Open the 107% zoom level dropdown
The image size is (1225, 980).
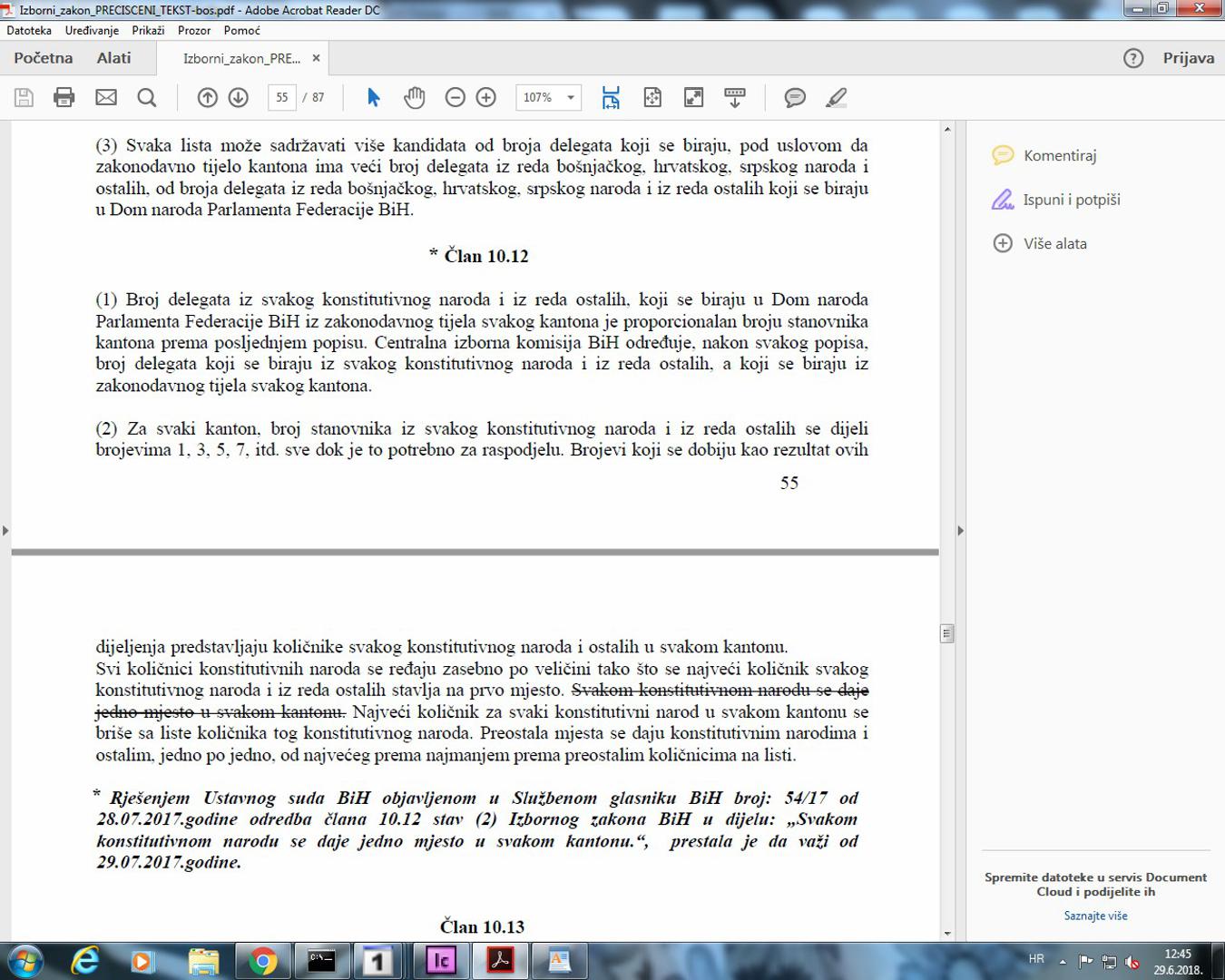coord(571,98)
